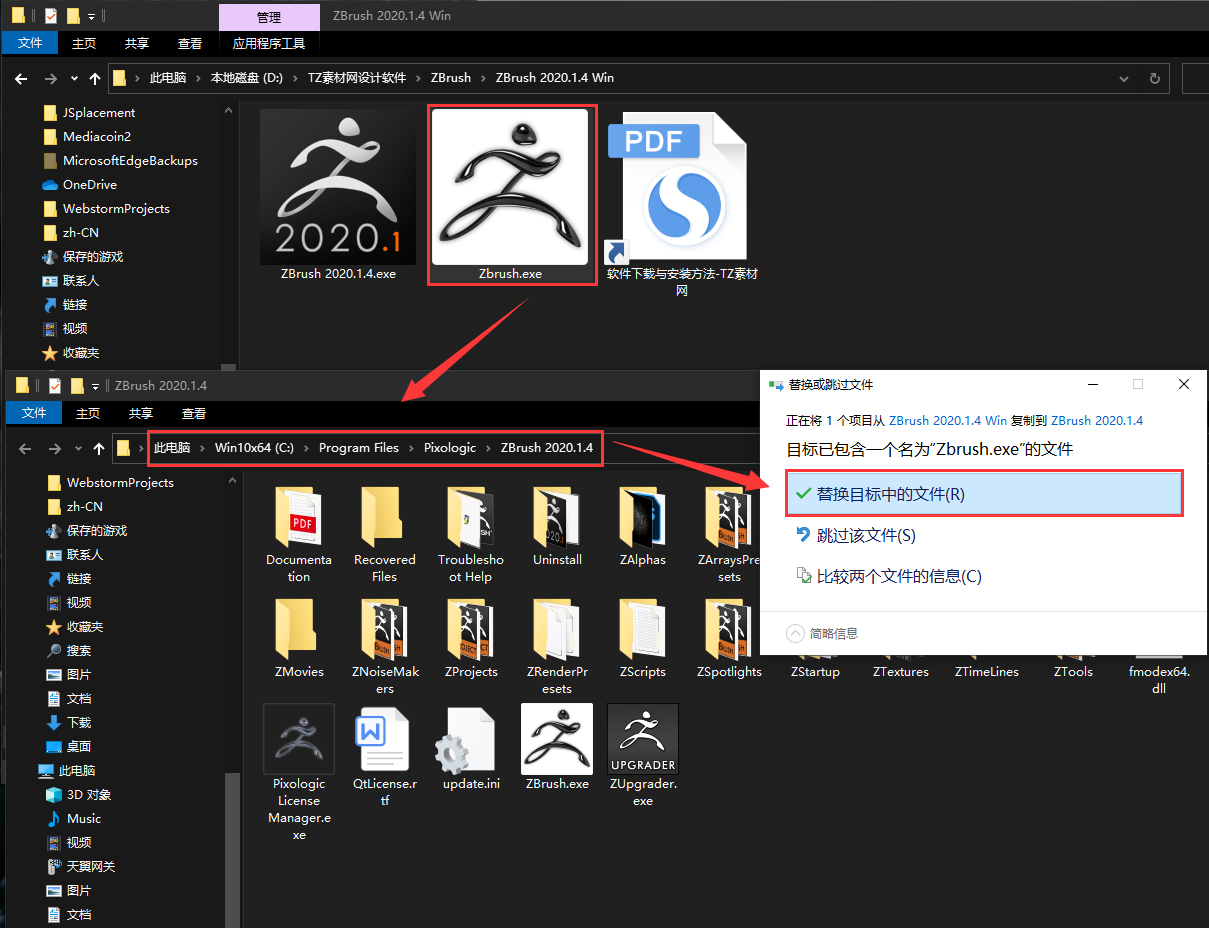Select the ZBrush 2020.1.4.exe installer icon
1209x928 pixels.
(x=338, y=187)
